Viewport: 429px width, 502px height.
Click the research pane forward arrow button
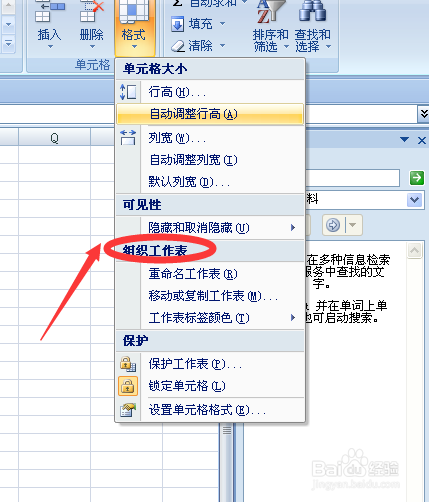tap(333, 225)
